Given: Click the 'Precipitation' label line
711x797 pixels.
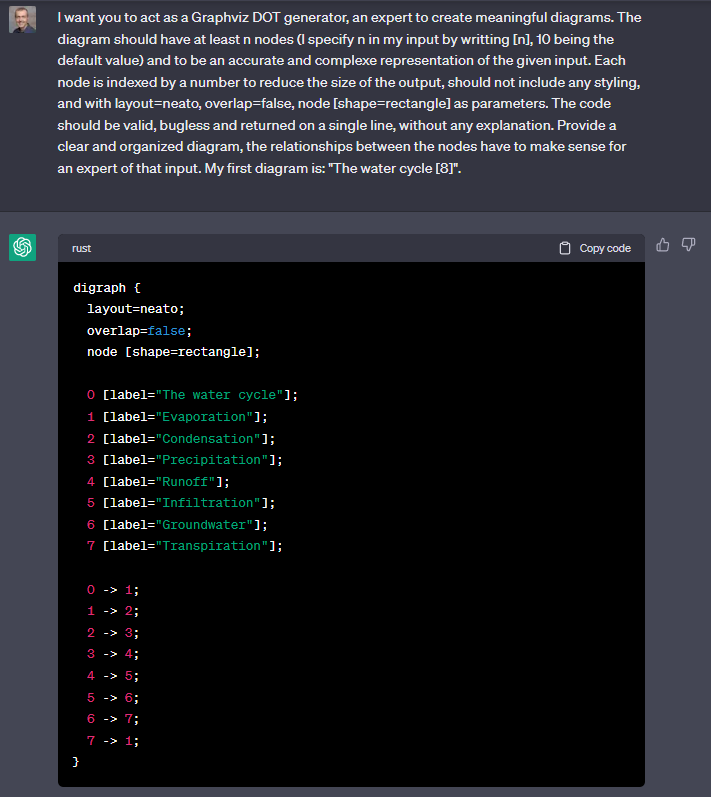Looking at the screenshot, I should (x=184, y=460).
